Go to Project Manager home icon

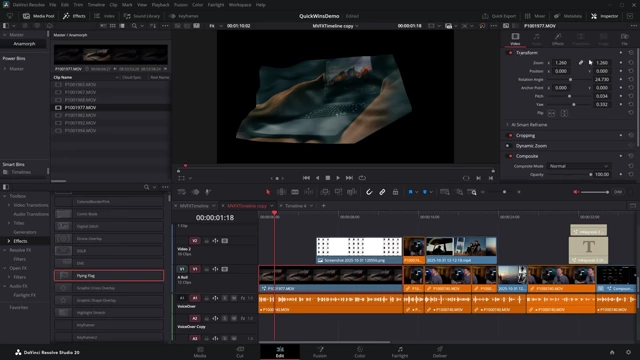(x=612, y=352)
